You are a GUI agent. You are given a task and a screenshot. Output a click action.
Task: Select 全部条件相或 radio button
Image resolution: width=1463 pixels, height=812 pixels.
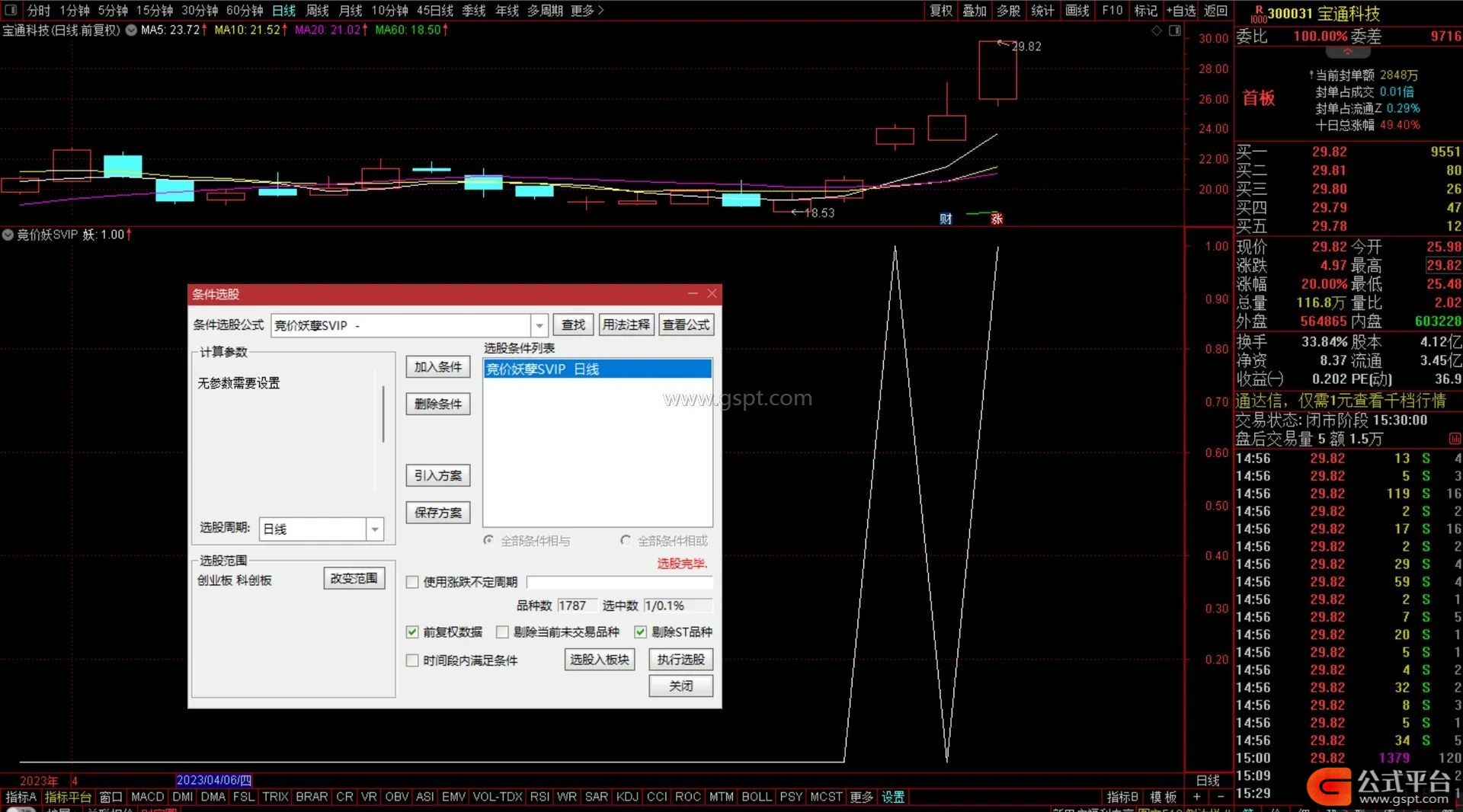pyautogui.click(x=626, y=540)
